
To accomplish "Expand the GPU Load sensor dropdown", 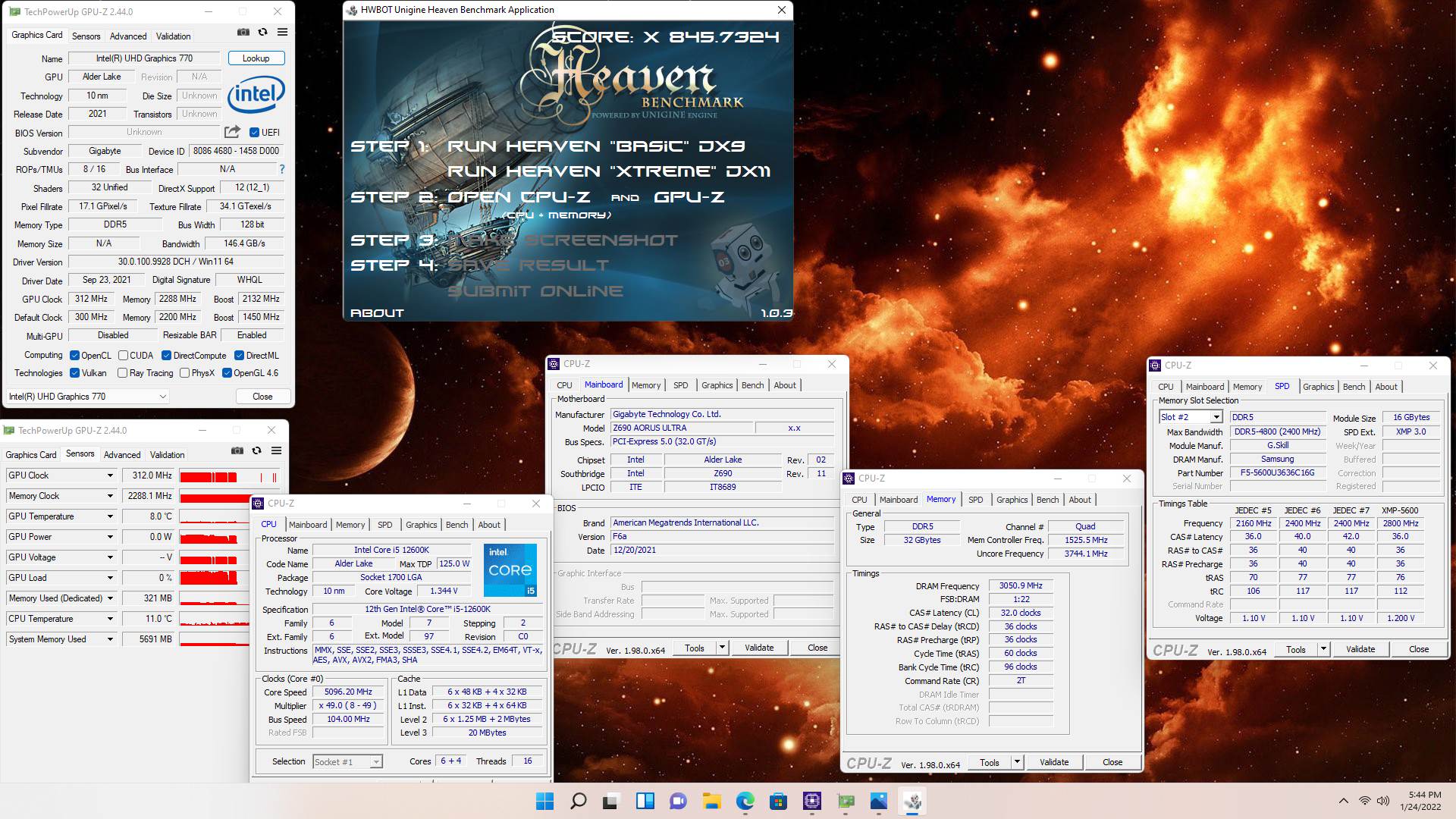I will coord(110,578).
